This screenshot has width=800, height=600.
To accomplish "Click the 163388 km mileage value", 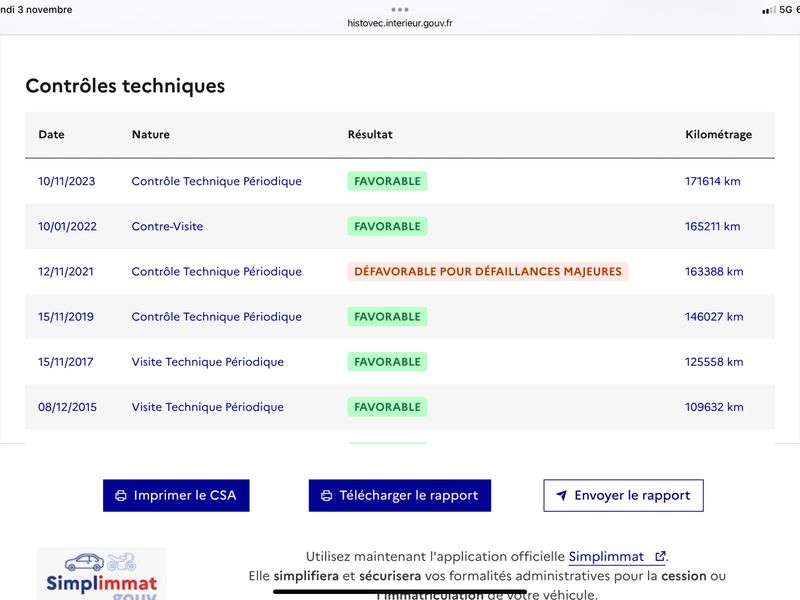I will 714,271.
